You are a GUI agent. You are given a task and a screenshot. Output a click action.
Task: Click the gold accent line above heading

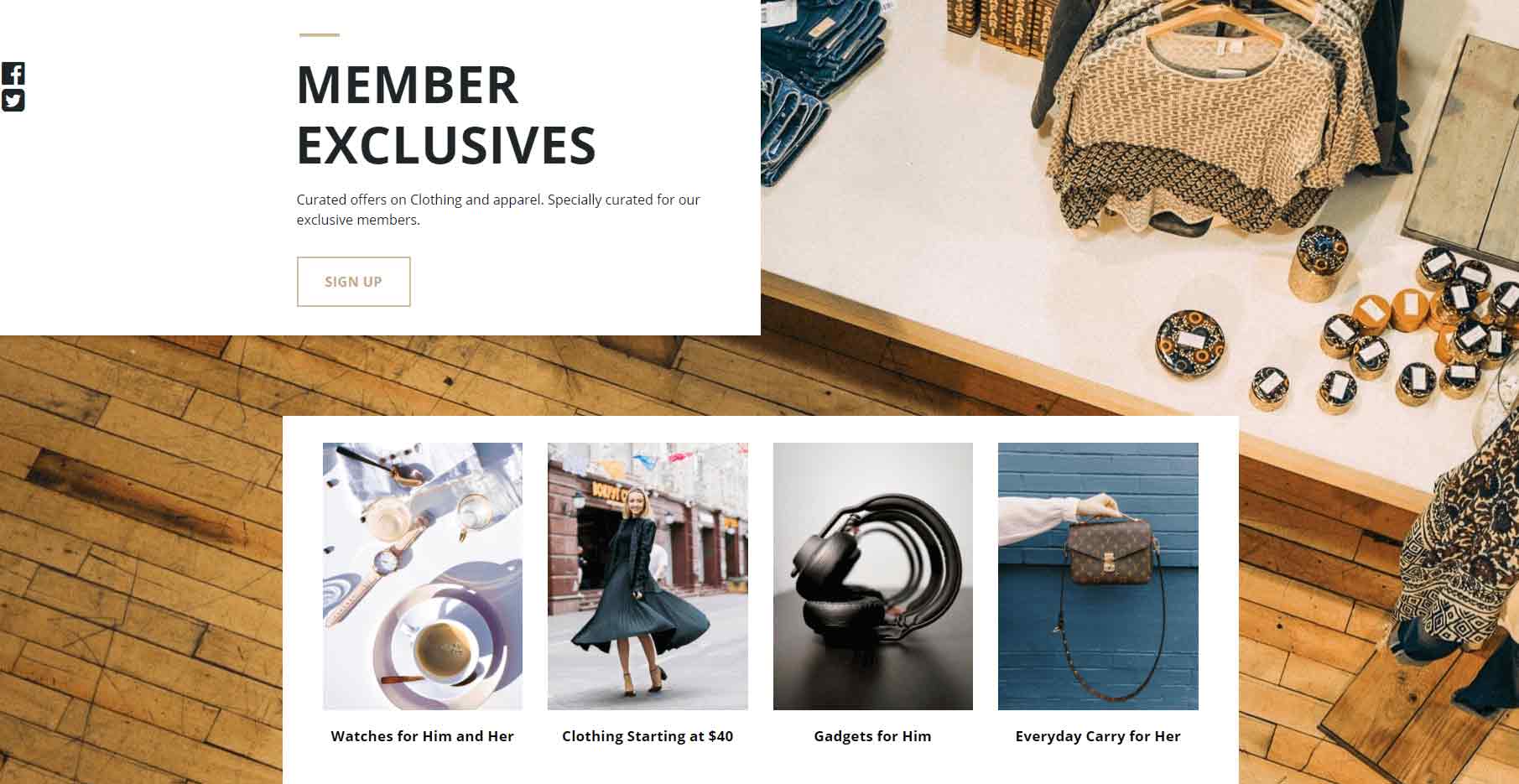point(320,35)
